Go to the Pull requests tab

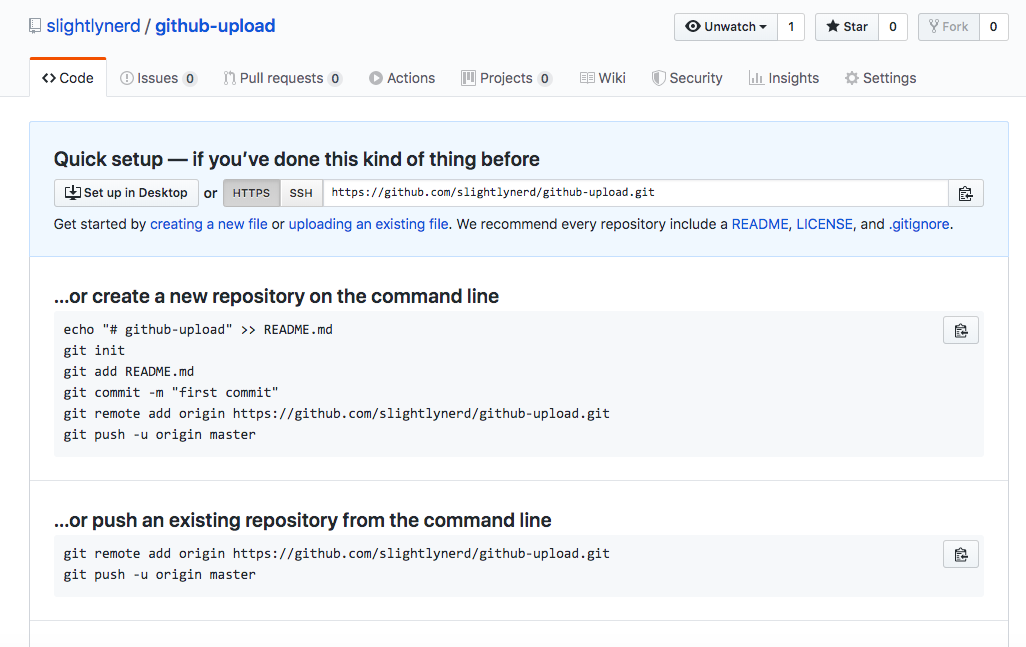point(282,78)
